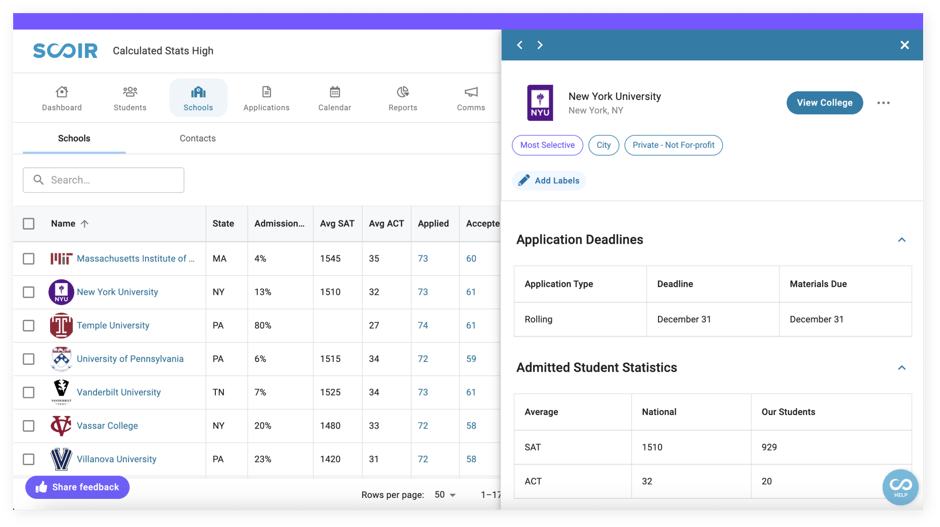Click the search magnifier icon

click(x=38, y=180)
